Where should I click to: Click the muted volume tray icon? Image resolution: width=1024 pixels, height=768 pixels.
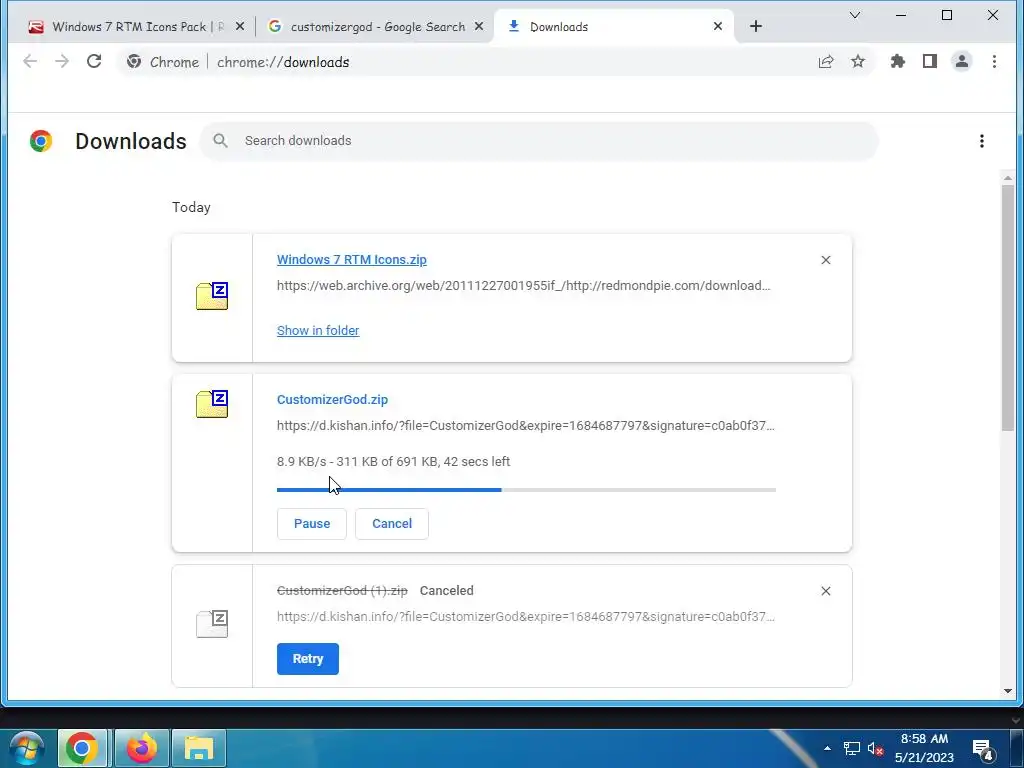[875, 748]
